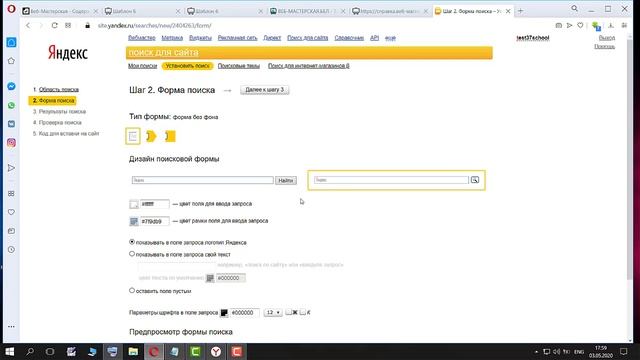The width and height of the screenshot is (640, 360).
Task: Open Windows search from taskbar
Action: pos(30,352)
